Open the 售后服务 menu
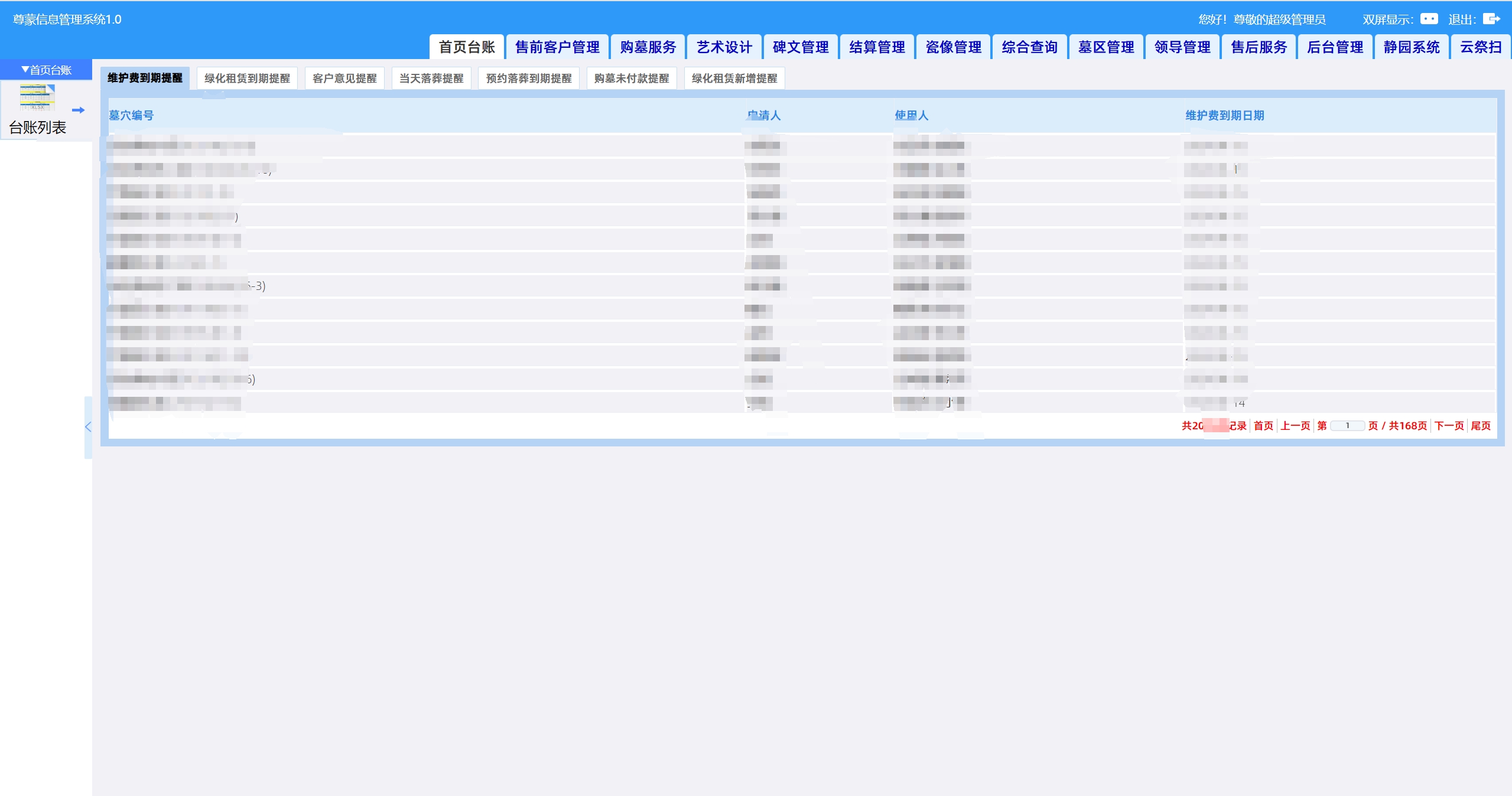 (1259, 47)
